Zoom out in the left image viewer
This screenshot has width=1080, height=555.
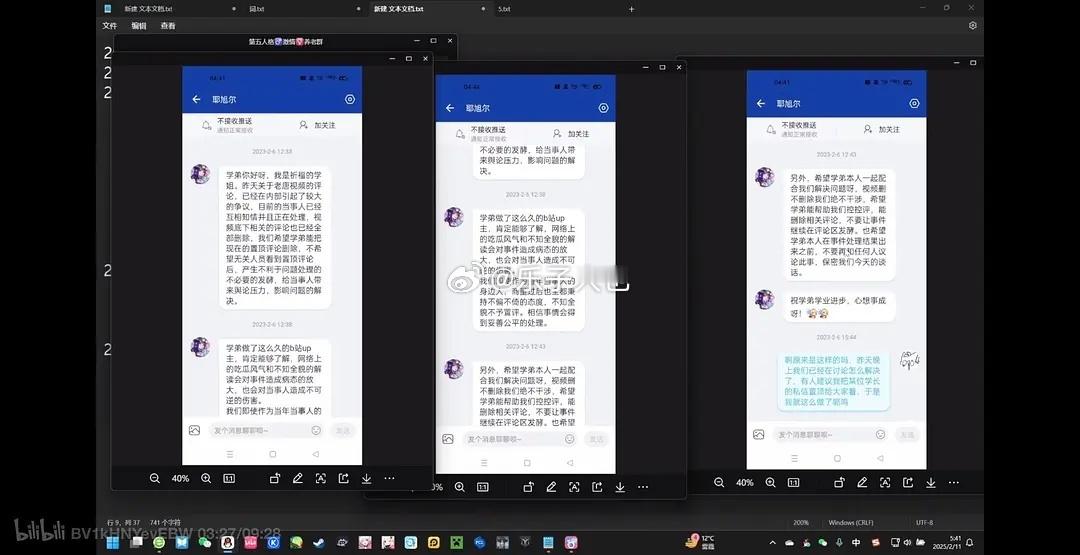tap(154, 479)
